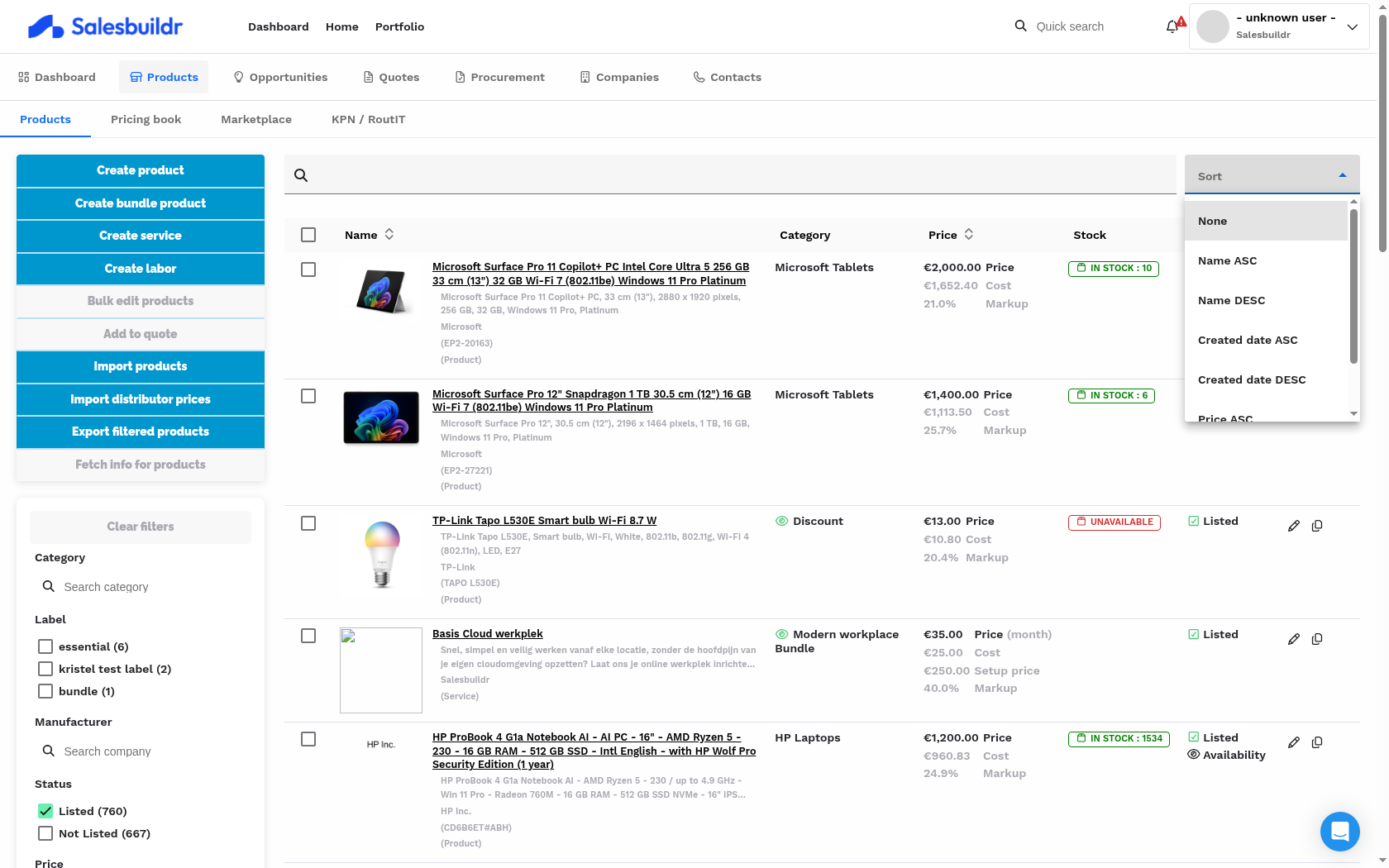1389x868 pixels.
Task: Click the Listed check icon on TP-Link row
Action: (1193, 521)
